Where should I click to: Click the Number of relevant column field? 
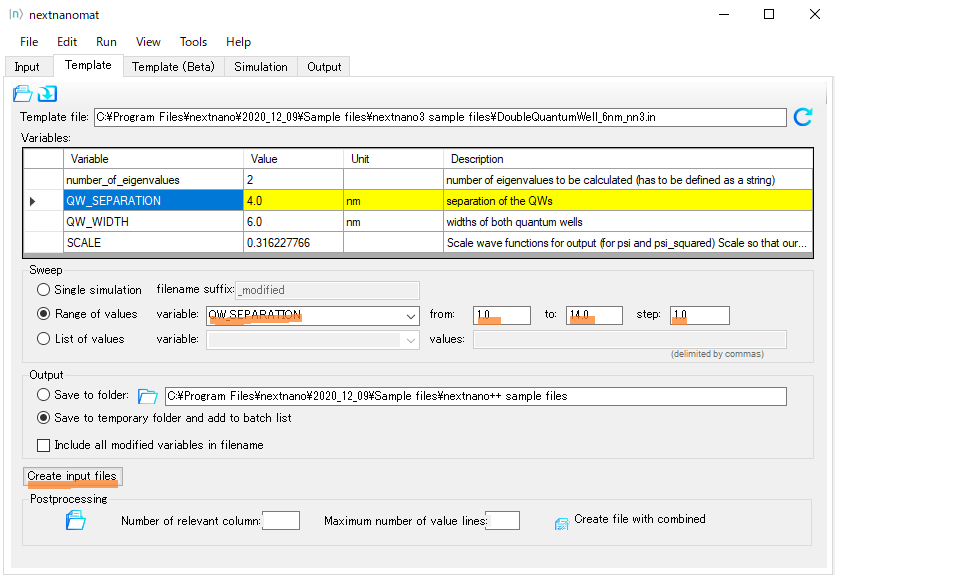(x=280, y=520)
